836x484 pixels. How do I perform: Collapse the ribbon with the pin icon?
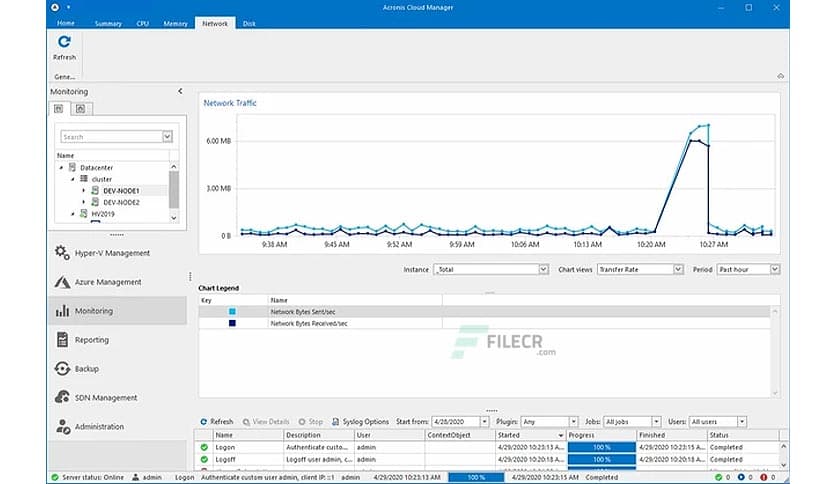tap(780, 76)
